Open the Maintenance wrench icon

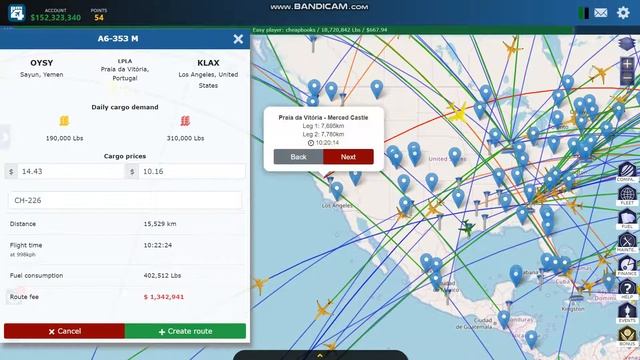pyautogui.click(x=627, y=242)
